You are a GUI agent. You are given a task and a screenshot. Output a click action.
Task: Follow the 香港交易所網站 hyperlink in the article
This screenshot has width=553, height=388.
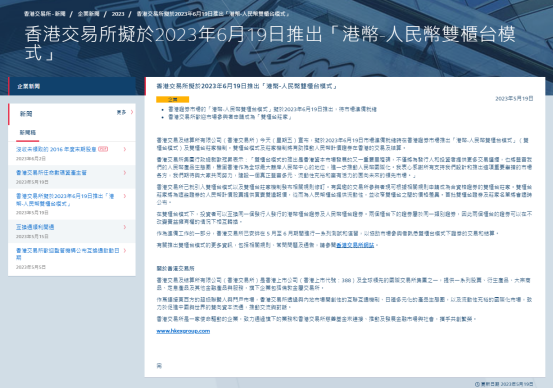coord(355,245)
